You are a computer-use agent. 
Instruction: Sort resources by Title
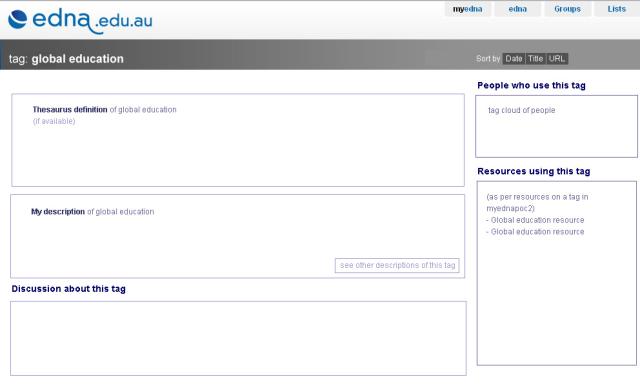(536, 59)
